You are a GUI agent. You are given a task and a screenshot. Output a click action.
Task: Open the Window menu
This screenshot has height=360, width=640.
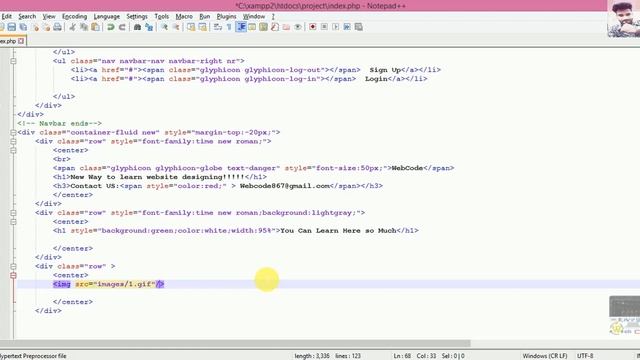[254, 16]
